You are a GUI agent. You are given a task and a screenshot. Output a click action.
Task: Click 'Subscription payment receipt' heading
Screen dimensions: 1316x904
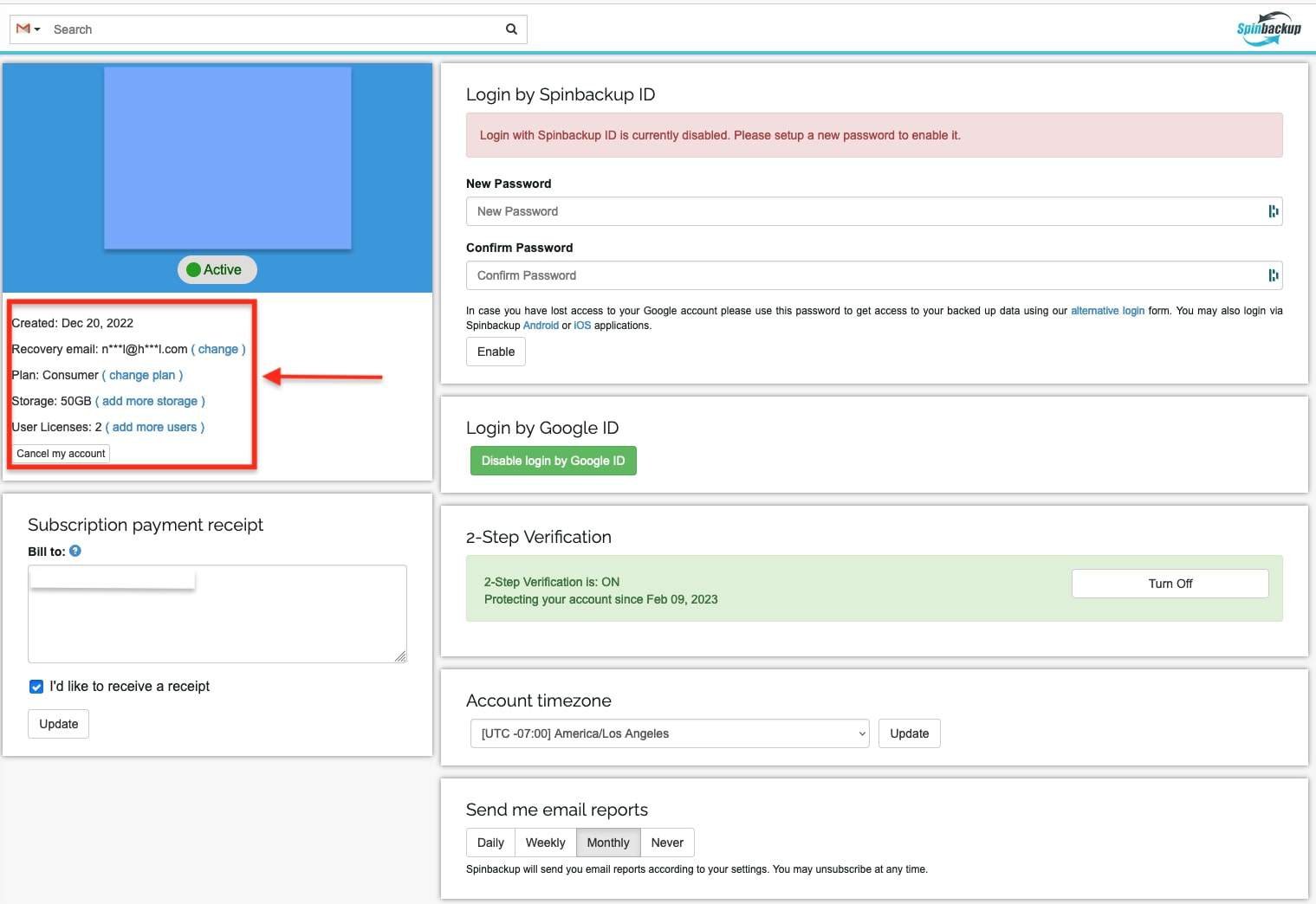[146, 525]
